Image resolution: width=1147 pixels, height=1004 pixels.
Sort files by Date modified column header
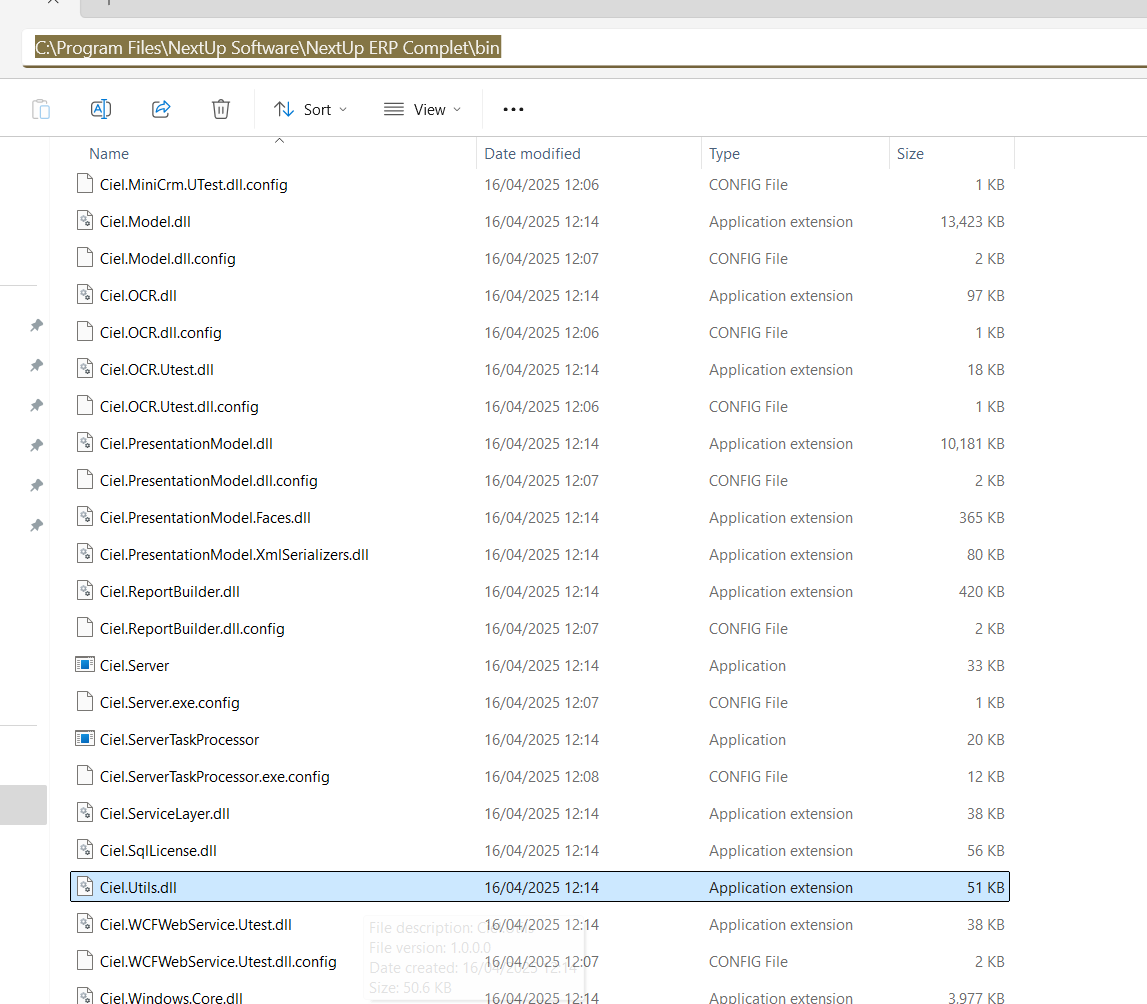[x=532, y=154]
